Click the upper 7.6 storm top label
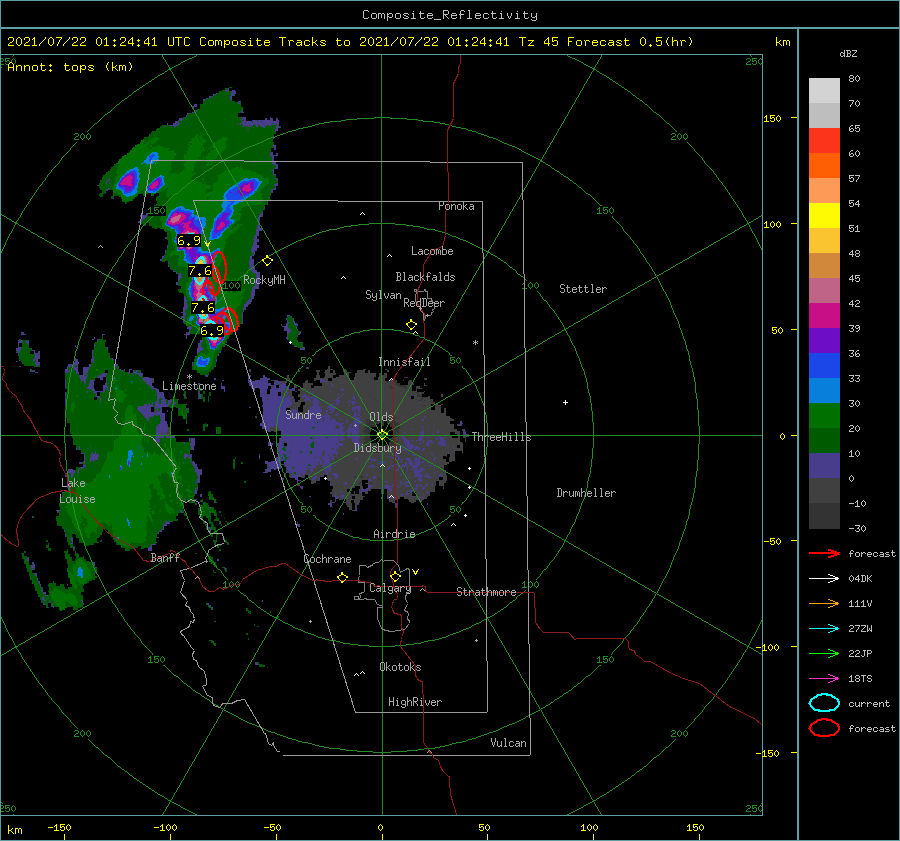Image resolution: width=900 pixels, height=841 pixels. tap(200, 270)
